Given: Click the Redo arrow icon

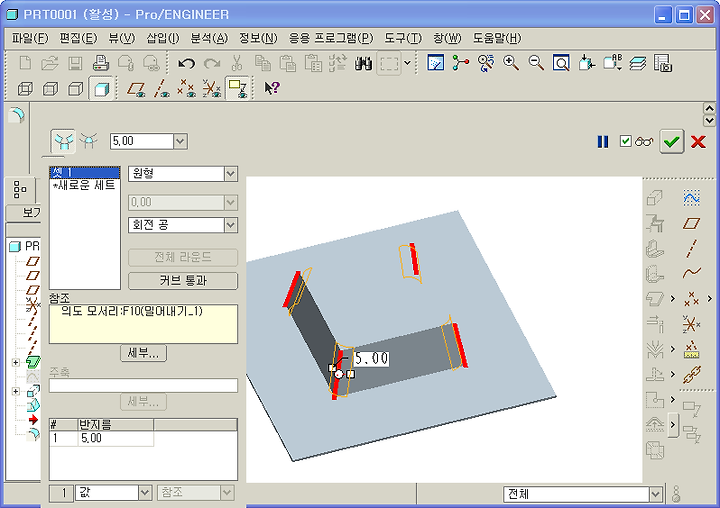Looking at the screenshot, I should tap(212, 63).
